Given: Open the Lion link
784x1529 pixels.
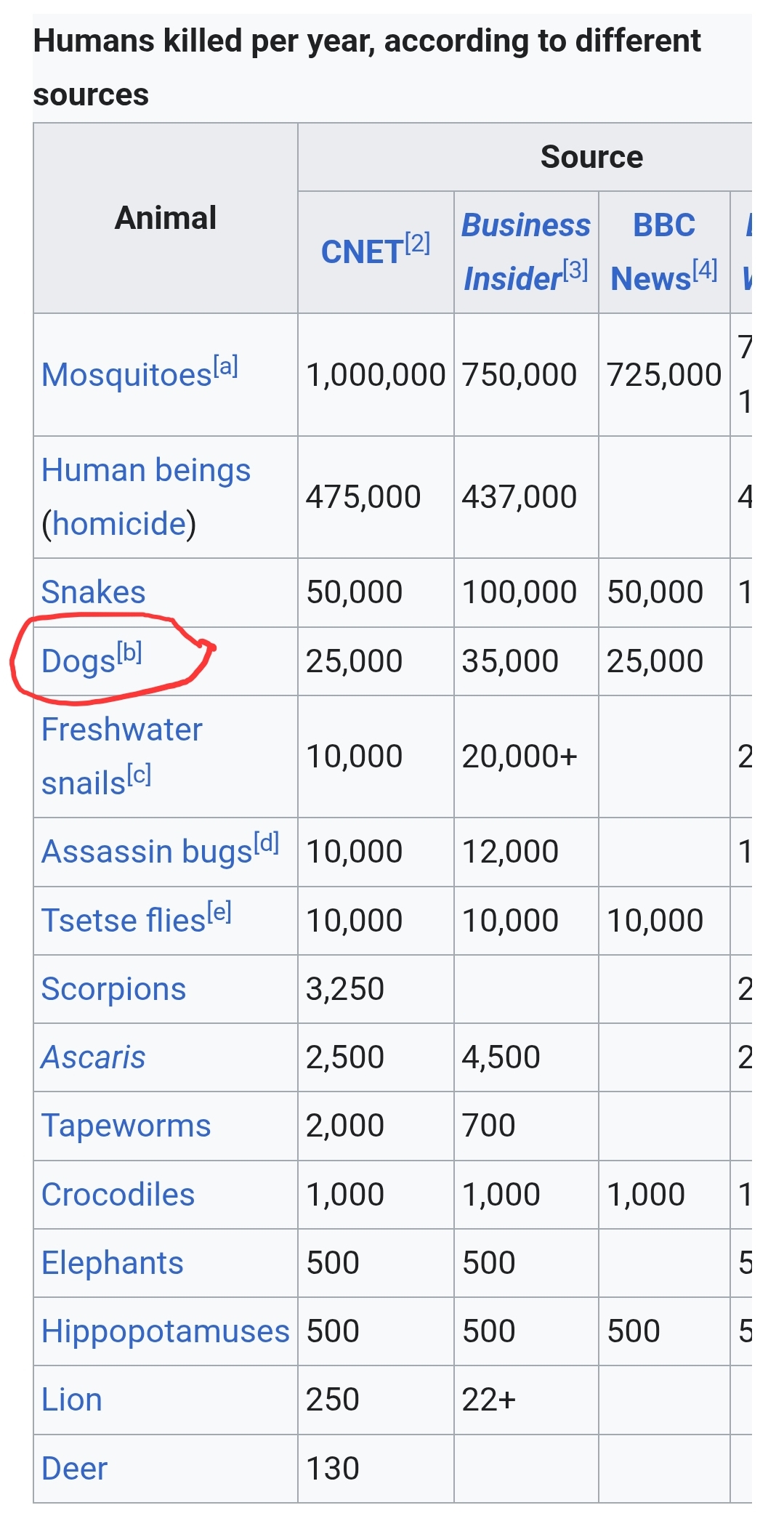Looking at the screenshot, I should (x=71, y=1400).
